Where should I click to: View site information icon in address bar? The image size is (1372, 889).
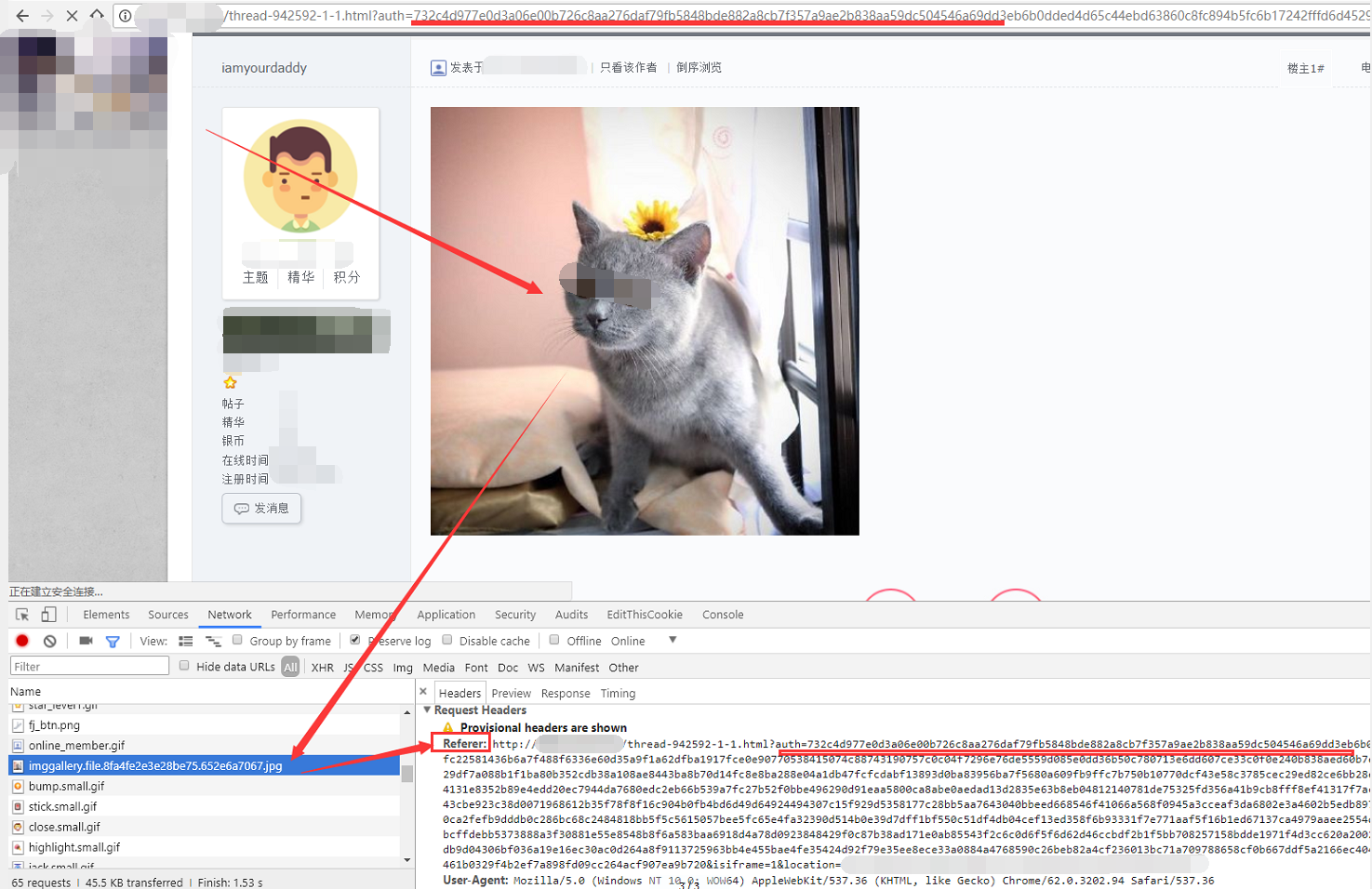tap(125, 16)
